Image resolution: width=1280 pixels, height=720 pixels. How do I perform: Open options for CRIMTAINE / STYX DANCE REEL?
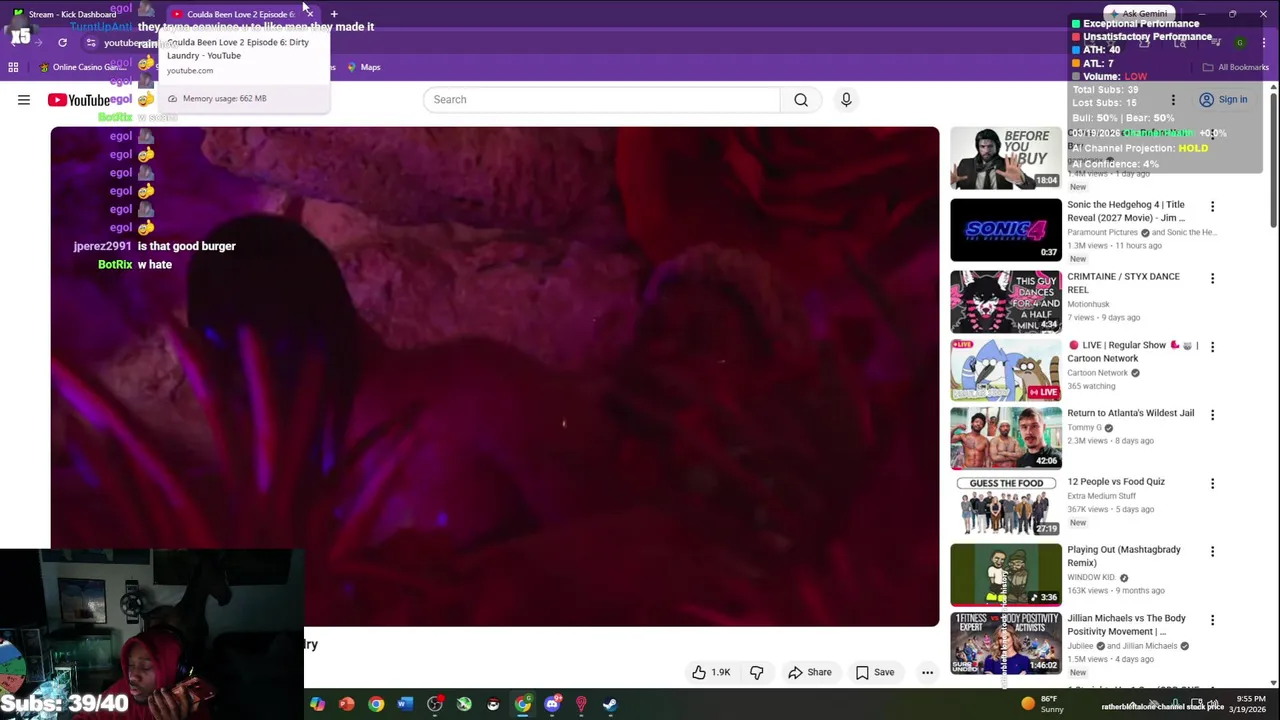tap(1212, 278)
